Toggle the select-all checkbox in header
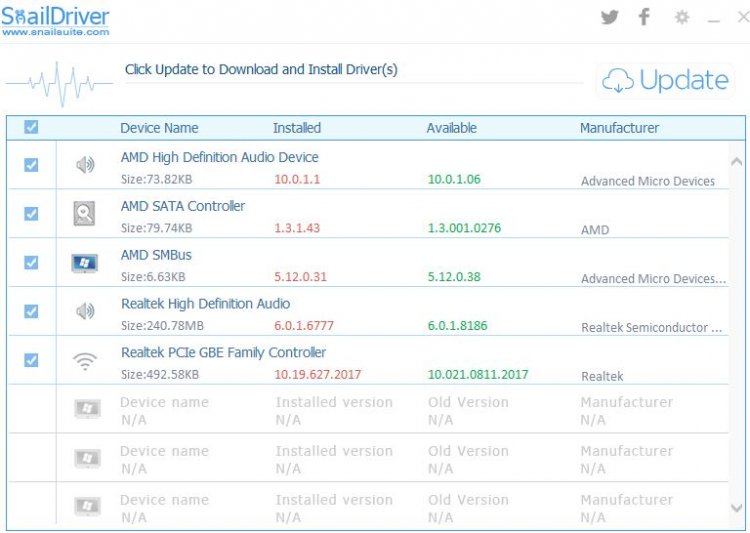The width and height of the screenshot is (750, 533). [x=31, y=127]
